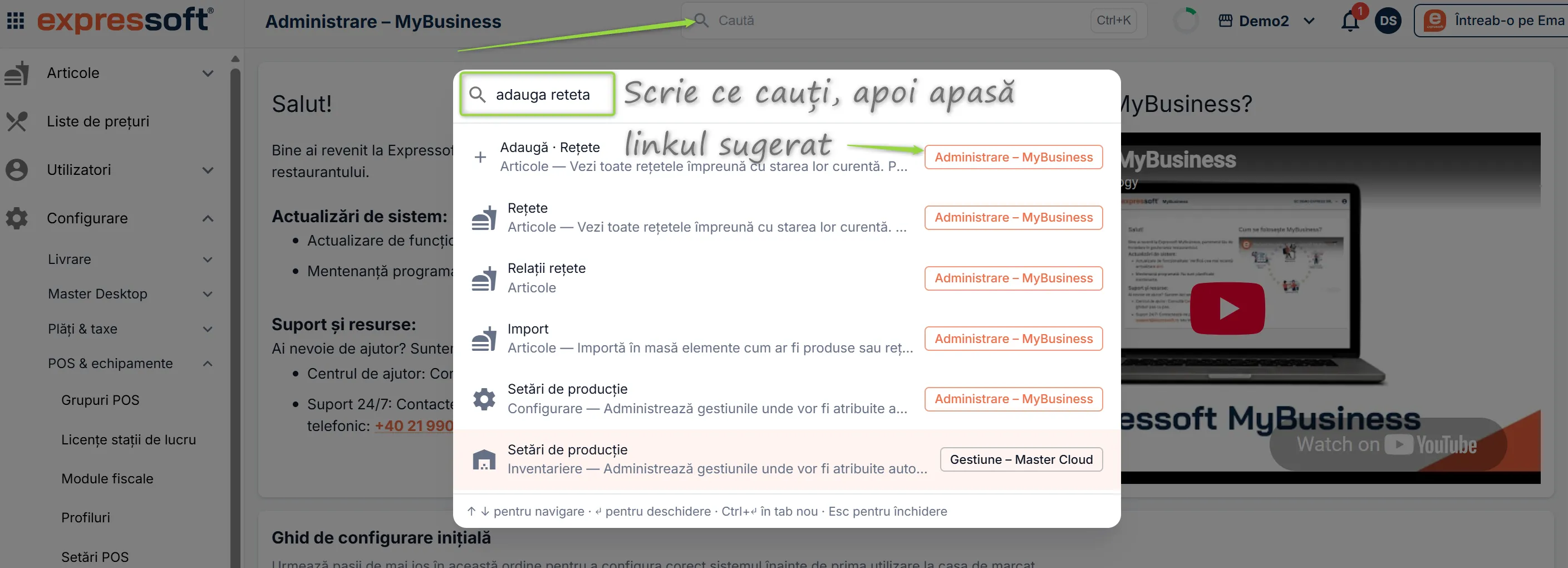This screenshot has width=1568, height=568.
Task: Click Administrare – MyBusiness button on Import row
Action: [1014, 339]
